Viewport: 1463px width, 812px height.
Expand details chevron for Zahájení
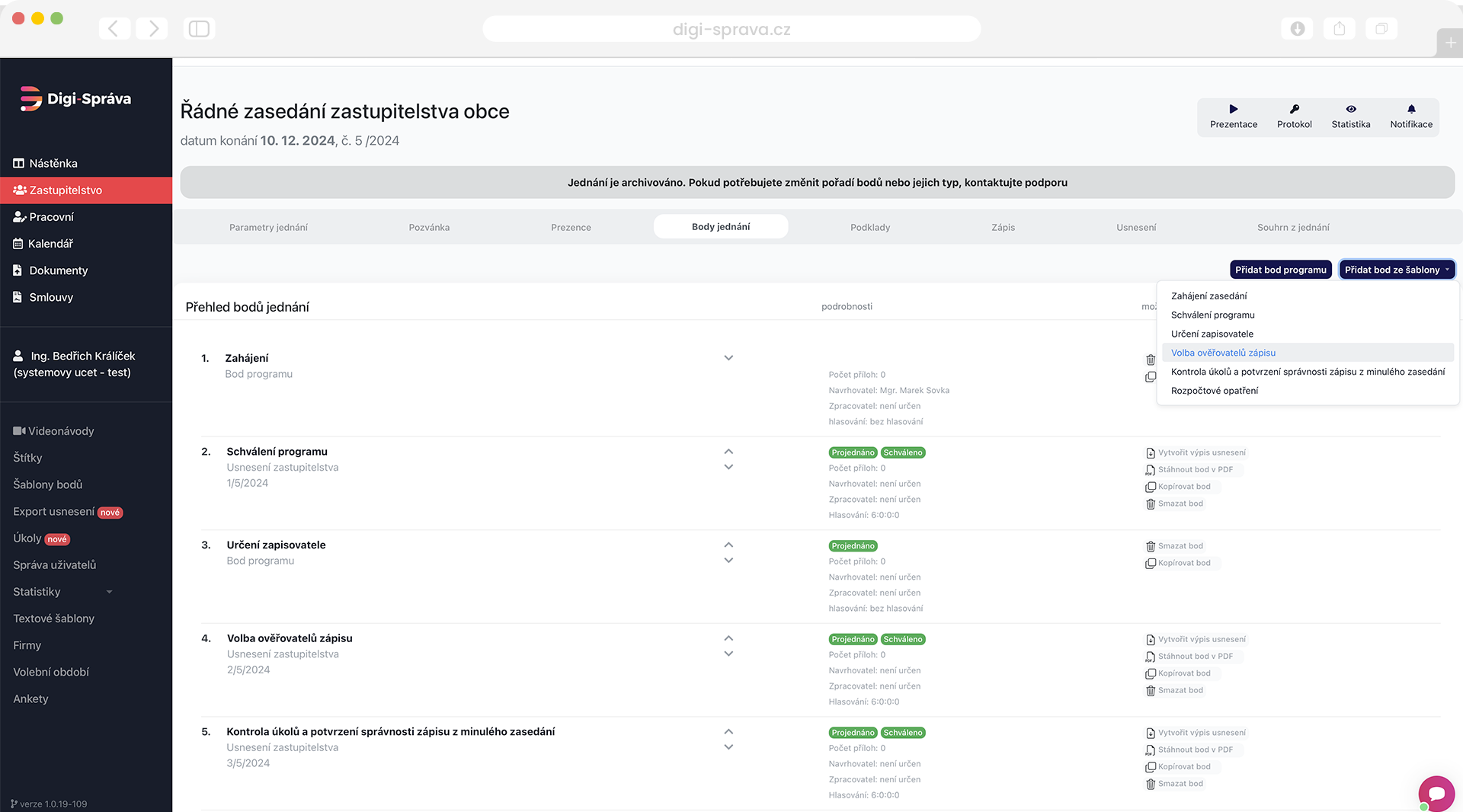tap(728, 358)
